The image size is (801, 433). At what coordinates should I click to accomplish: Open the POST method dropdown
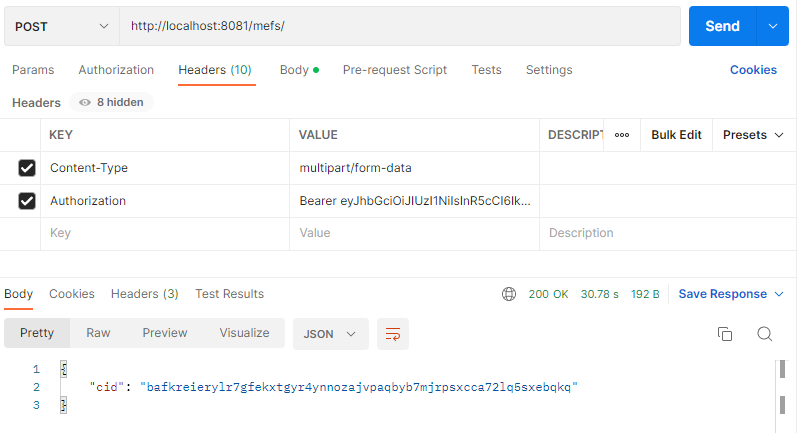coord(60,26)
